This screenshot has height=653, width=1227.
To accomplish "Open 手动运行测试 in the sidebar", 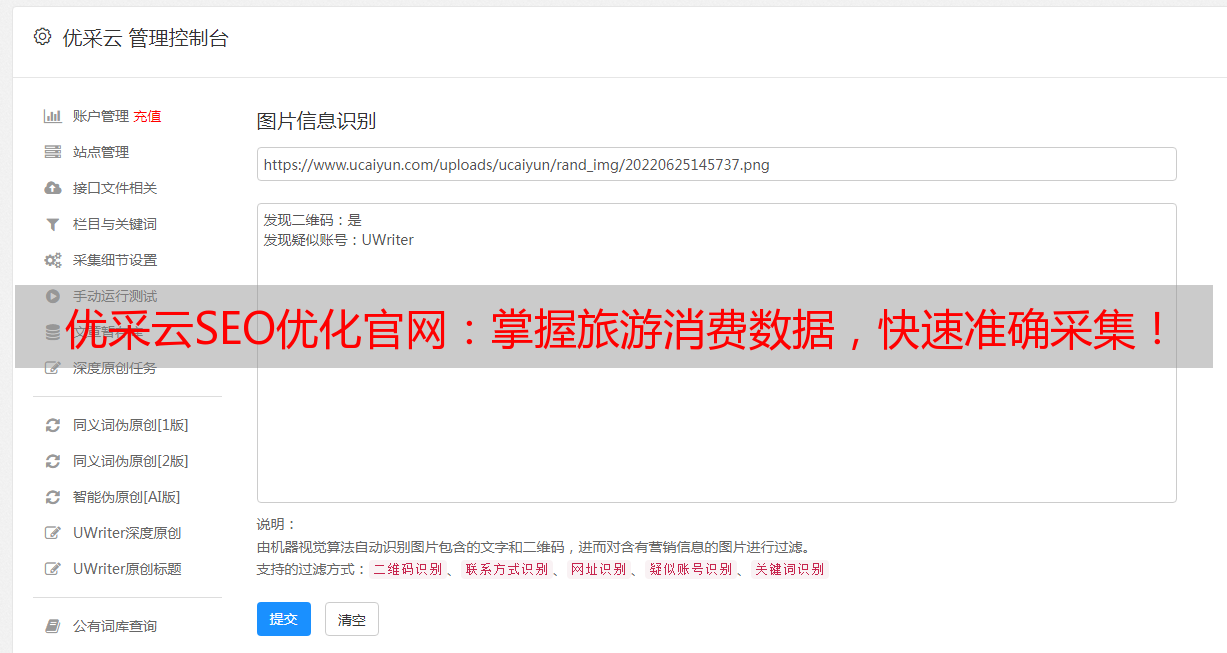I will (114, 296).
